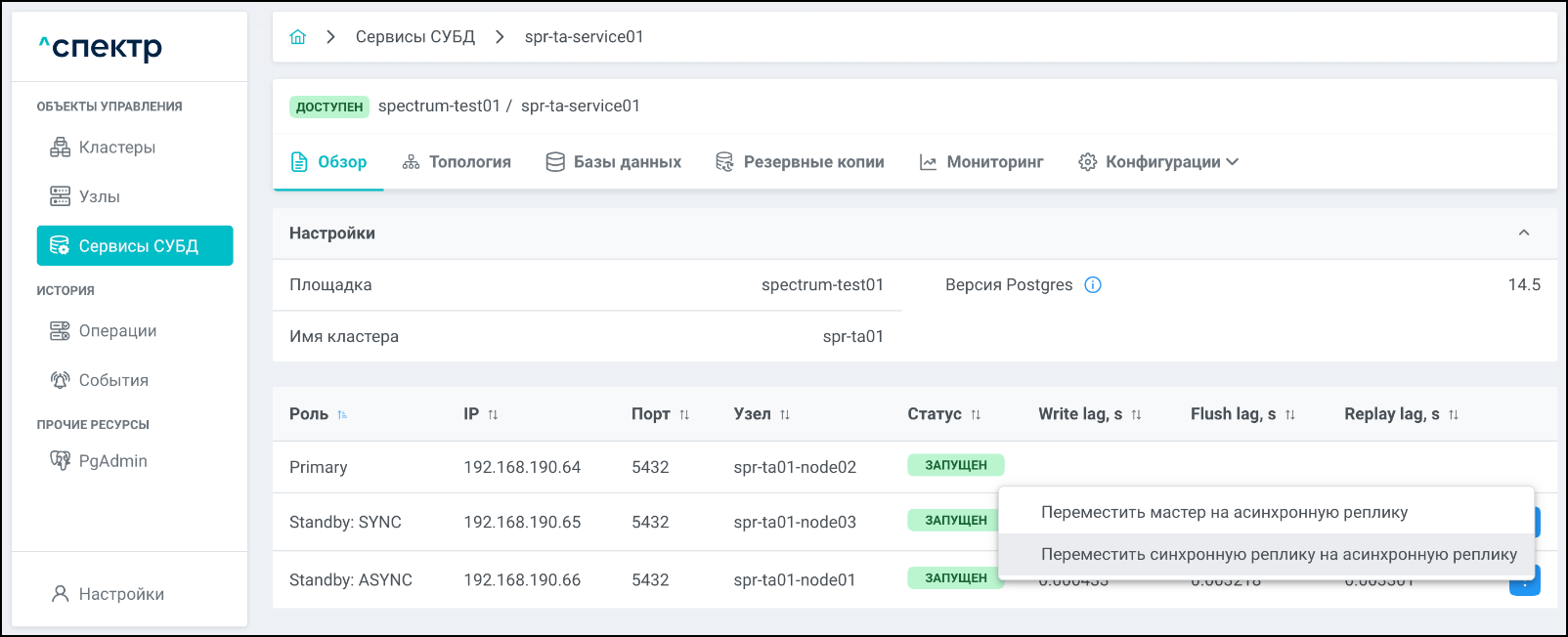Sort table by Роль column

[342, 415]
